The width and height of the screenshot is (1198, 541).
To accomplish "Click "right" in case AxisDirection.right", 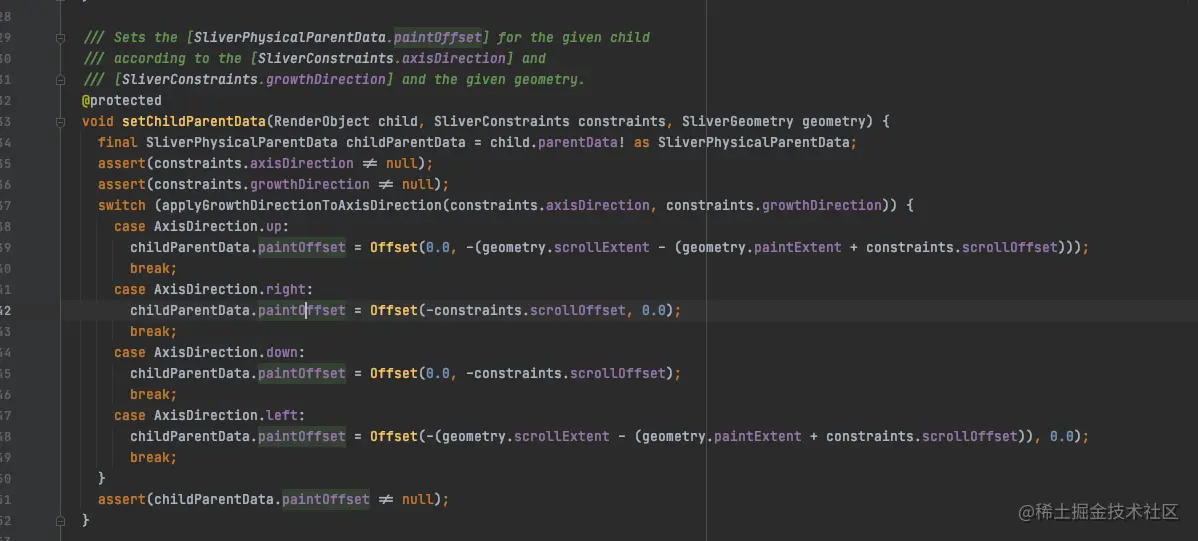I will coord(286,289).
